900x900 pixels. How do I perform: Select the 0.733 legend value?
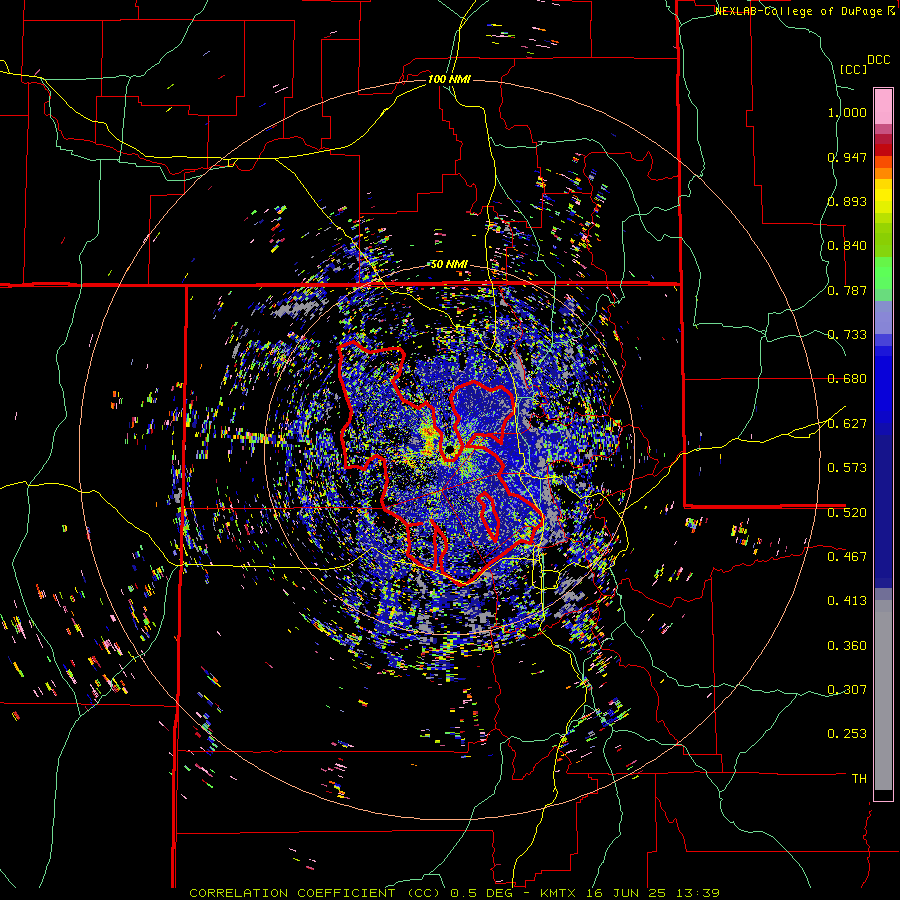pos(847,335)
